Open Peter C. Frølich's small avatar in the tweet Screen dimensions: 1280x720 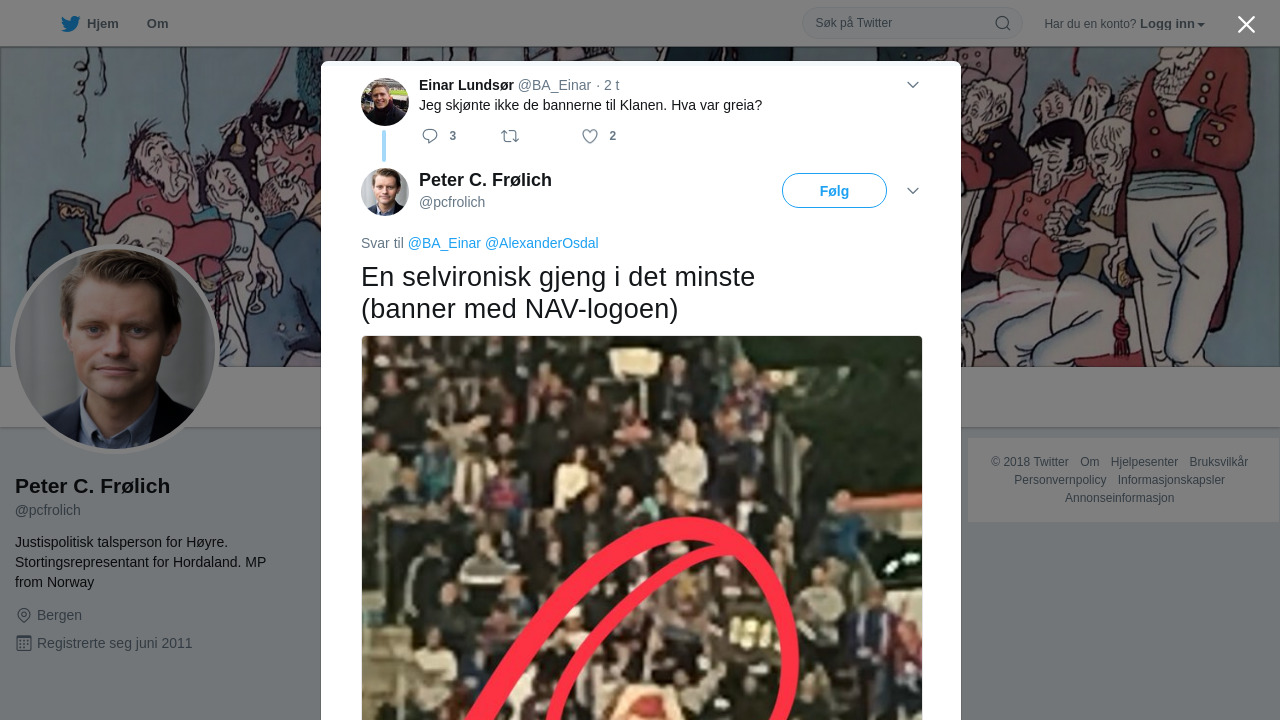tap(385, 192)
